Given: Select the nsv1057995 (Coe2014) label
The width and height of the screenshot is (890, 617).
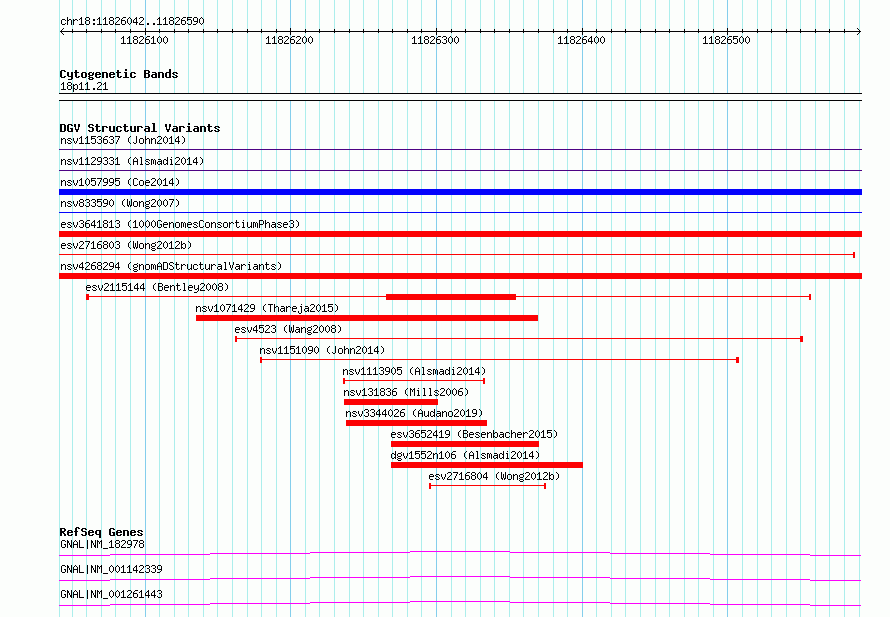Looking at the screenshot, I should point(120,182).
